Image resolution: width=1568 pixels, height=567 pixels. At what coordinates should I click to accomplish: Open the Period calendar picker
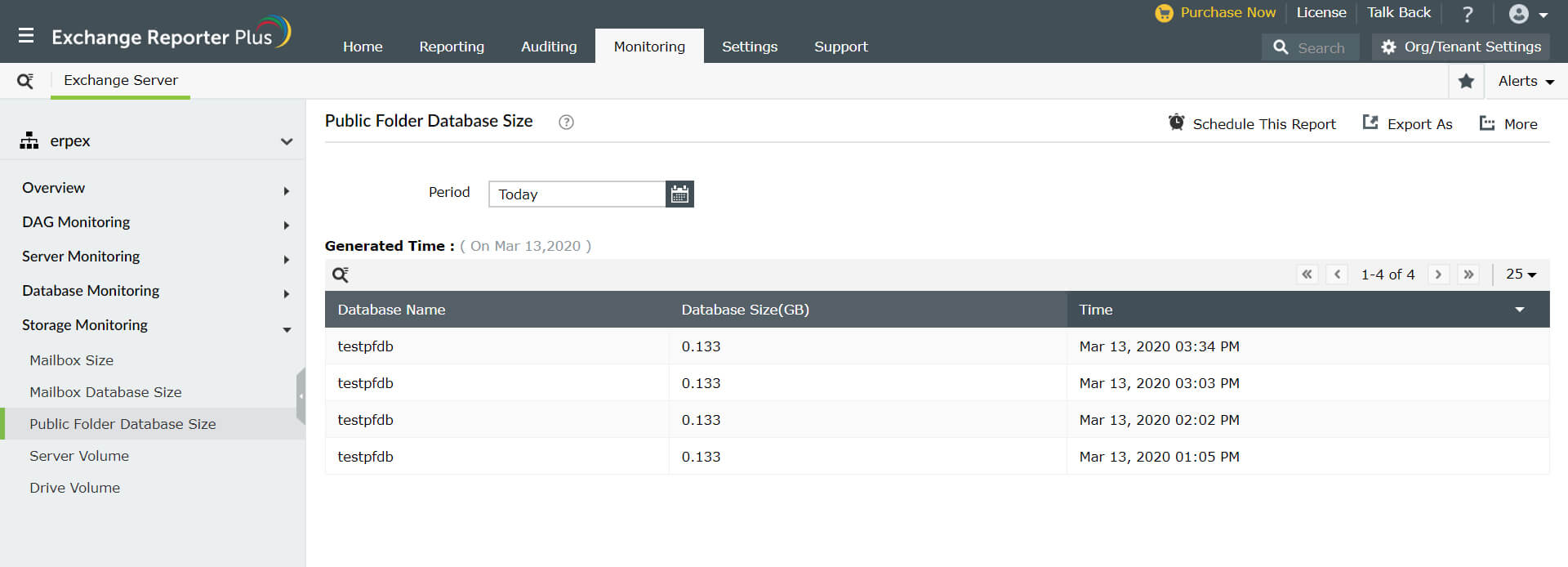[679, 194]
